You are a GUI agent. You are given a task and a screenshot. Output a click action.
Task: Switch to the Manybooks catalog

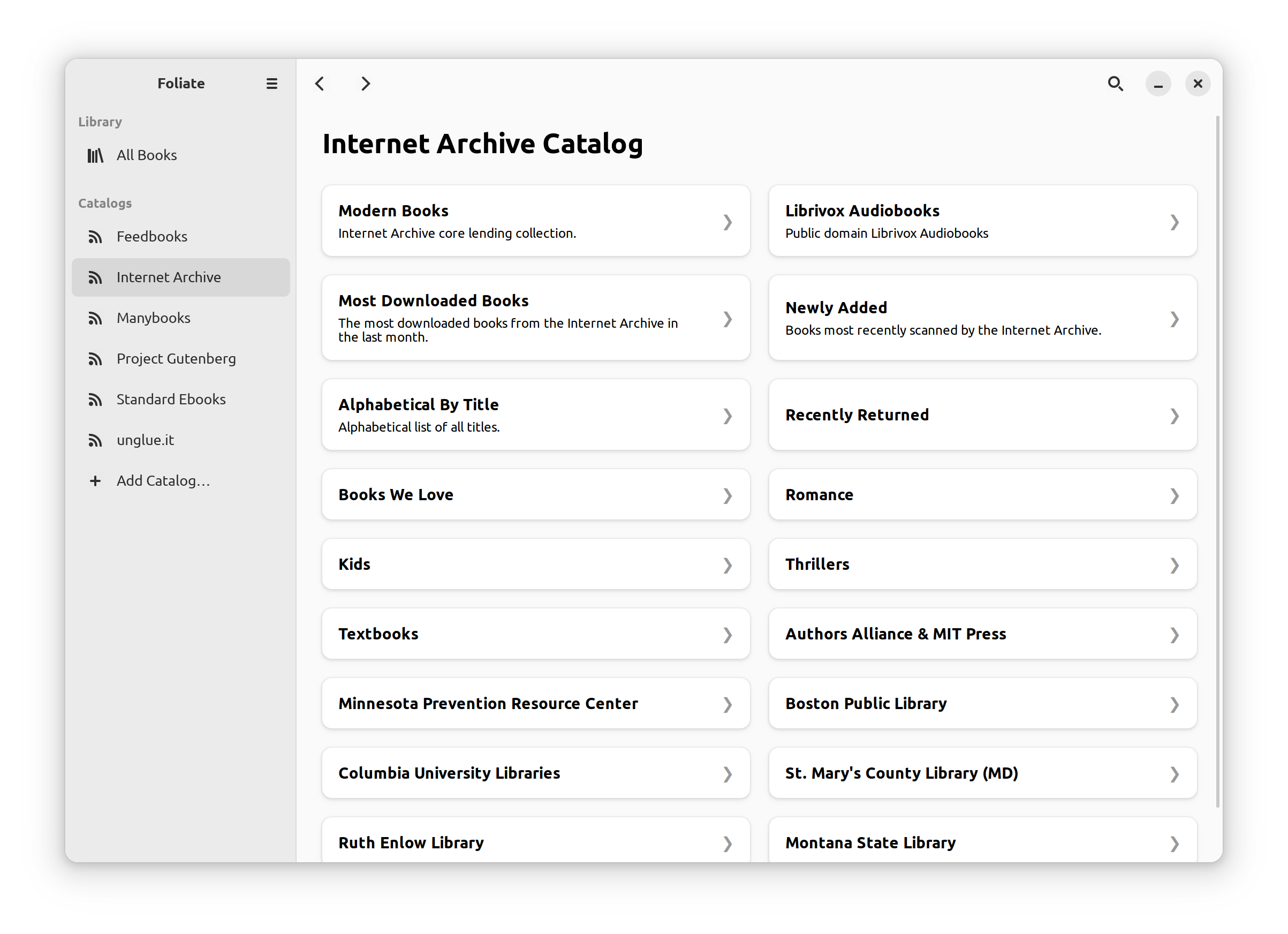153,318
